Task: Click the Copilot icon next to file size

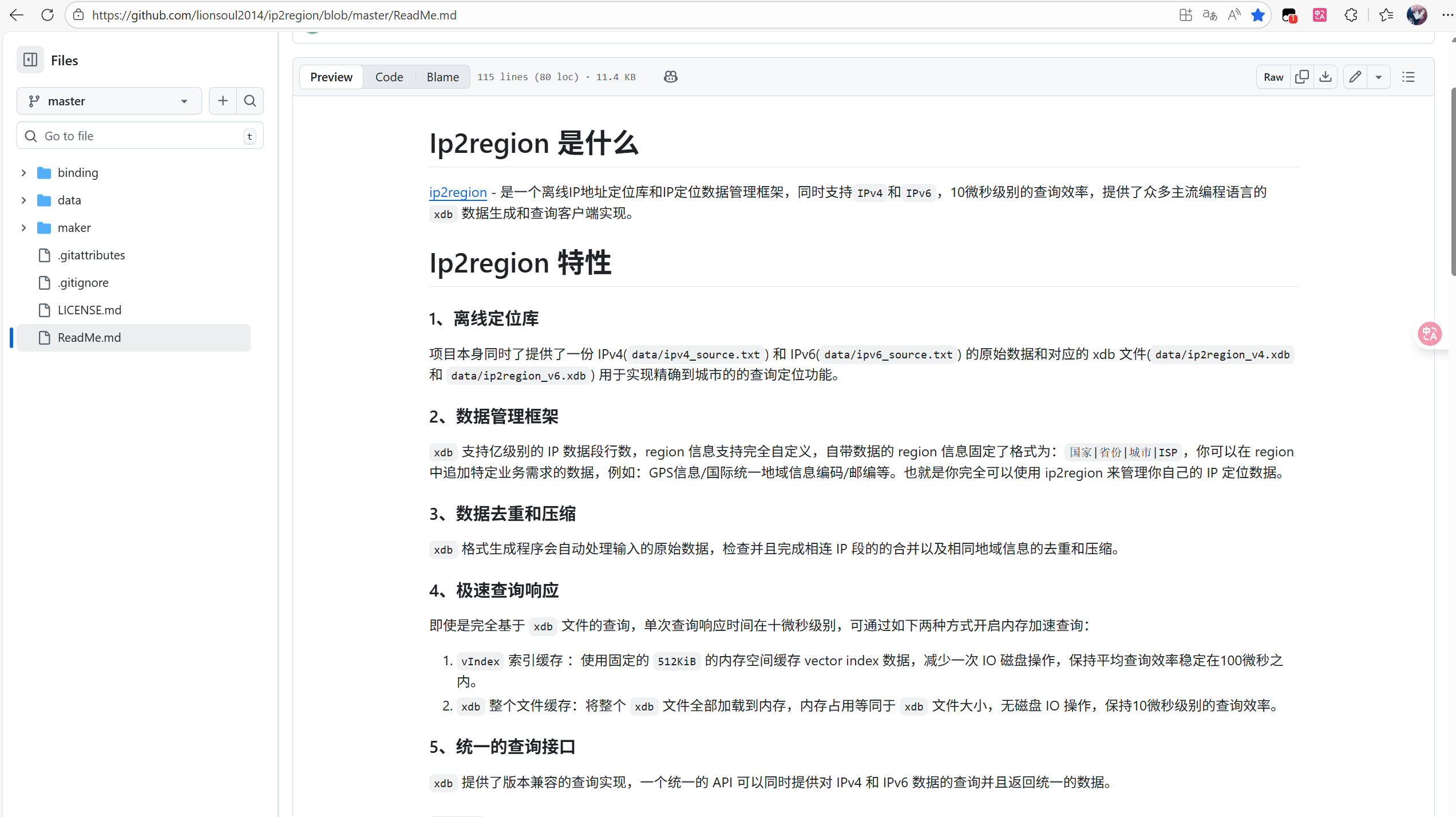Action: tap(670, 77)
